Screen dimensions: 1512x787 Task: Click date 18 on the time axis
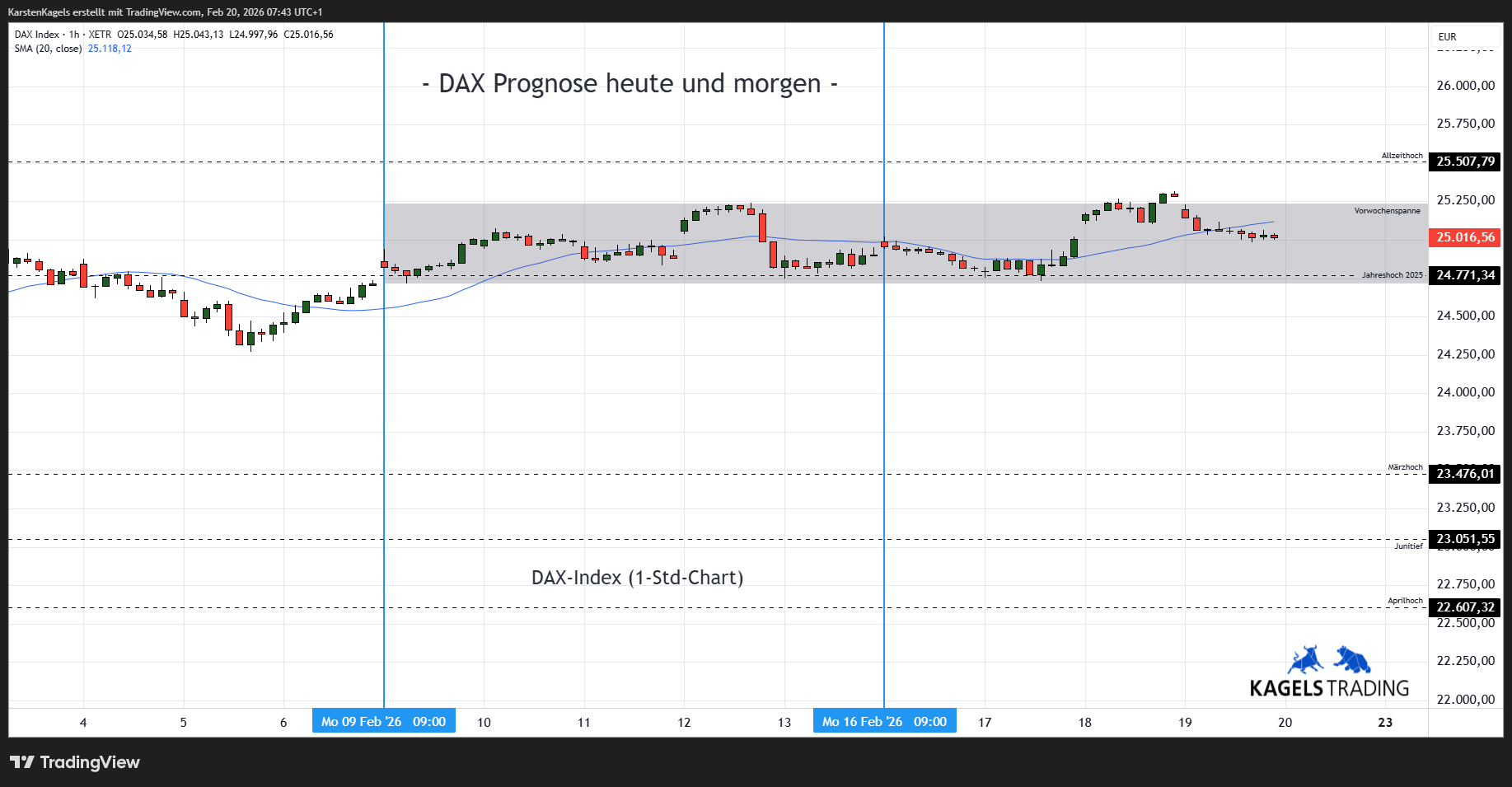click(1085, 723)
